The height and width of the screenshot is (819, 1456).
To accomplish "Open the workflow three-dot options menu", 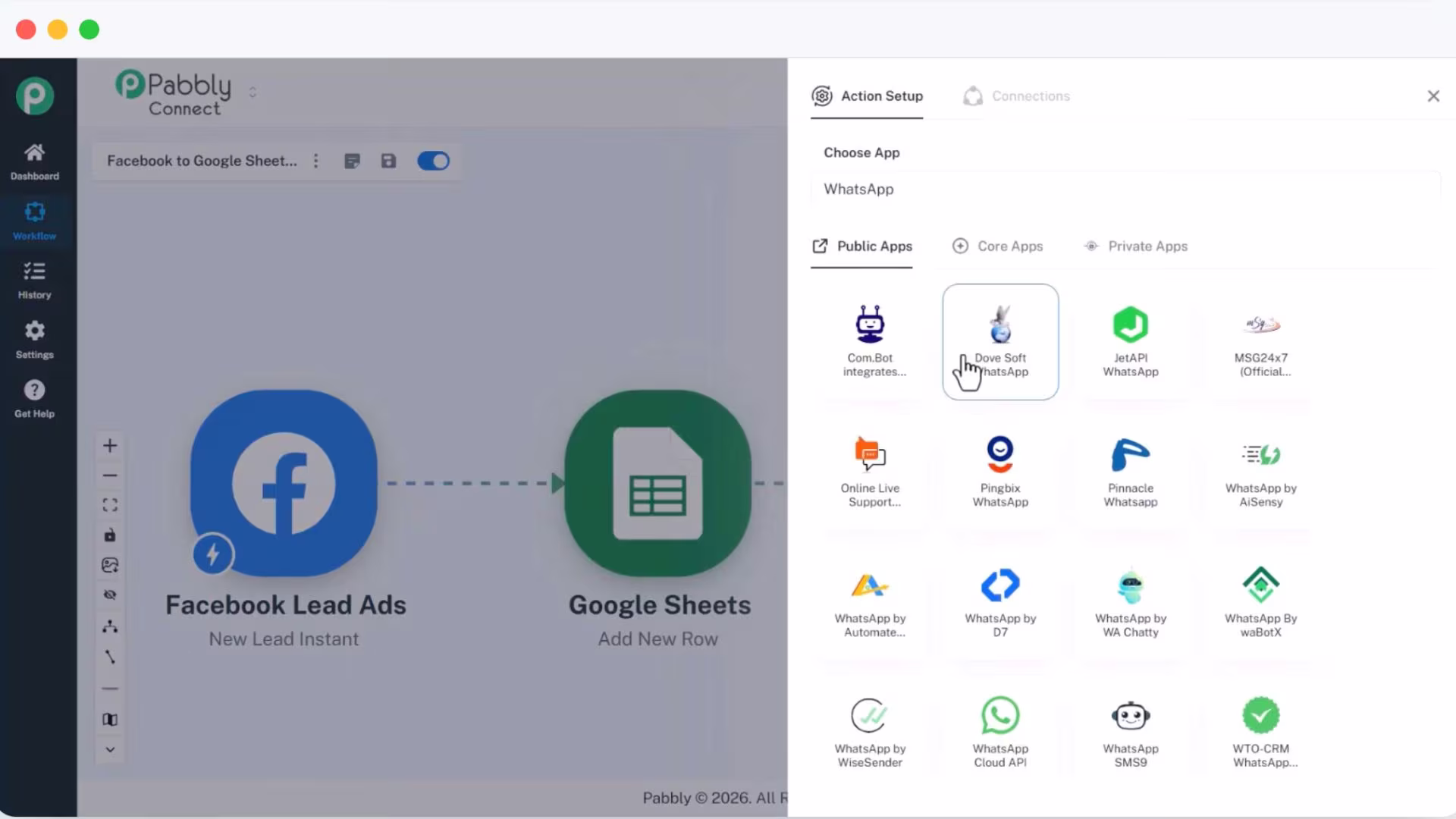I will tap(316, 161).
